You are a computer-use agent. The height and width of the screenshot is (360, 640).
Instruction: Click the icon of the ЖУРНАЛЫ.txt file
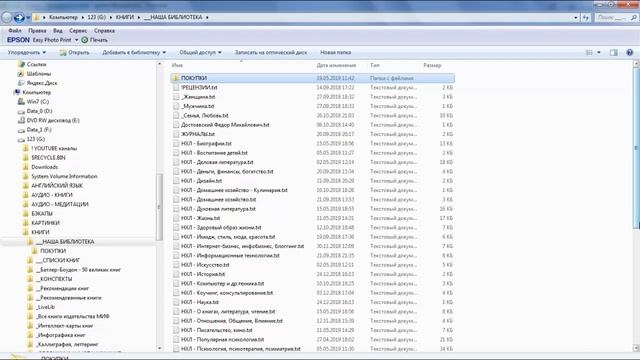[176, 134]
